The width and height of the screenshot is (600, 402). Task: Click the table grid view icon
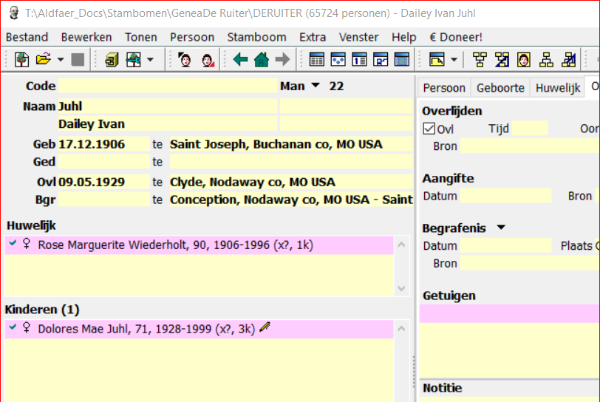[316, 60]
